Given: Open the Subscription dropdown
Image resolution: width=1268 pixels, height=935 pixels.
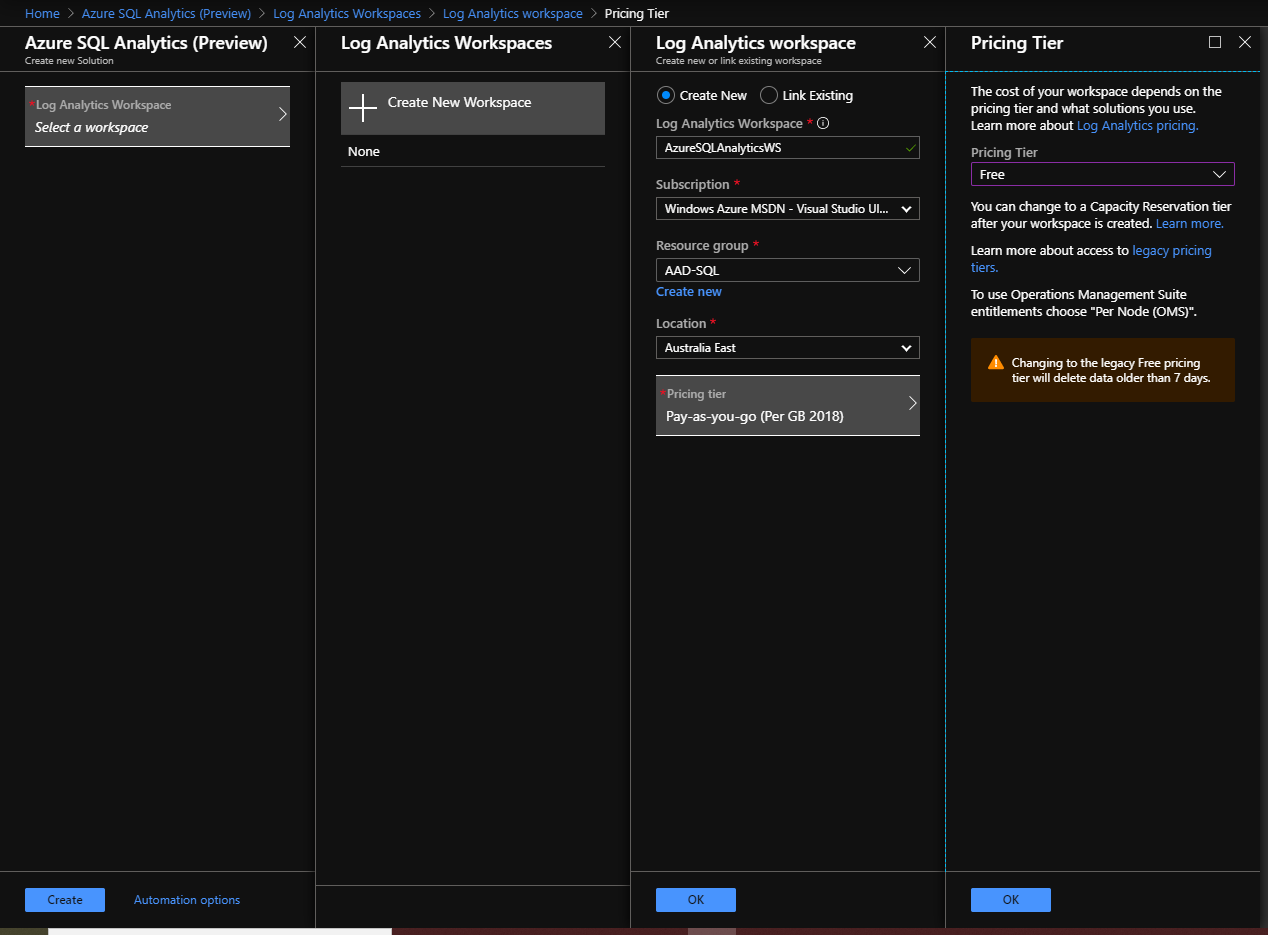Looking at the screenshot, I should [788, 209].
